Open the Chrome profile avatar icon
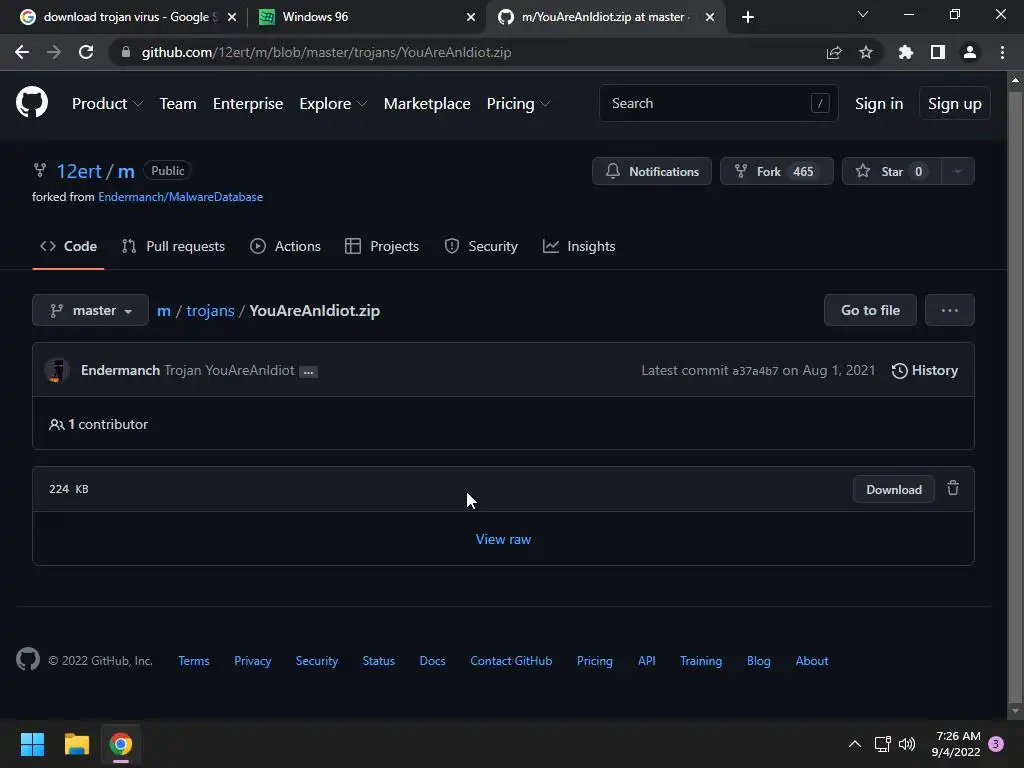 point(970,52)
